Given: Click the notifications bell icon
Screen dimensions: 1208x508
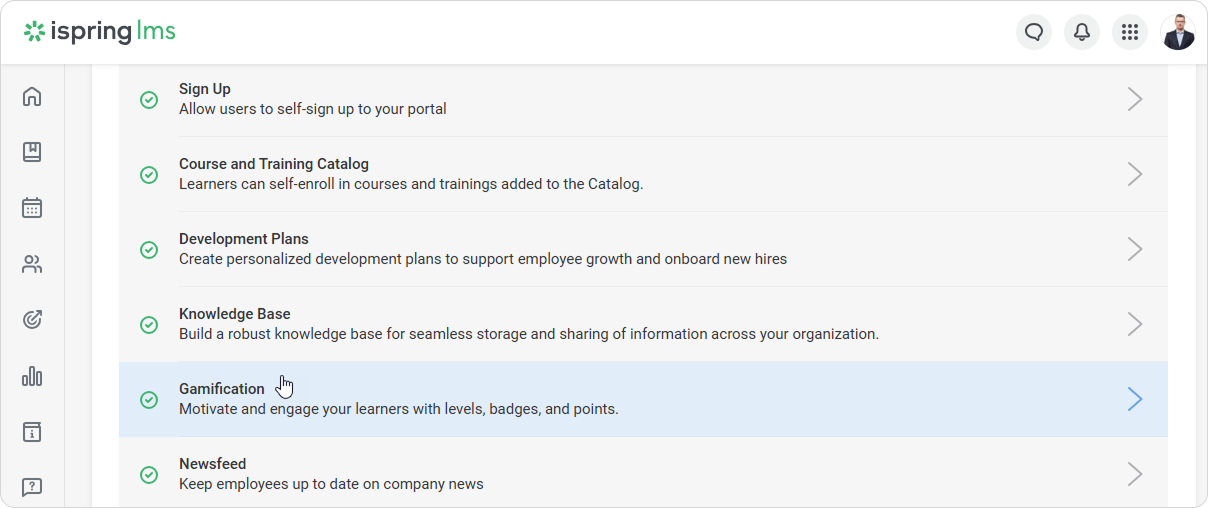Looking at the screenshot, I should (x=1082, y=32).
